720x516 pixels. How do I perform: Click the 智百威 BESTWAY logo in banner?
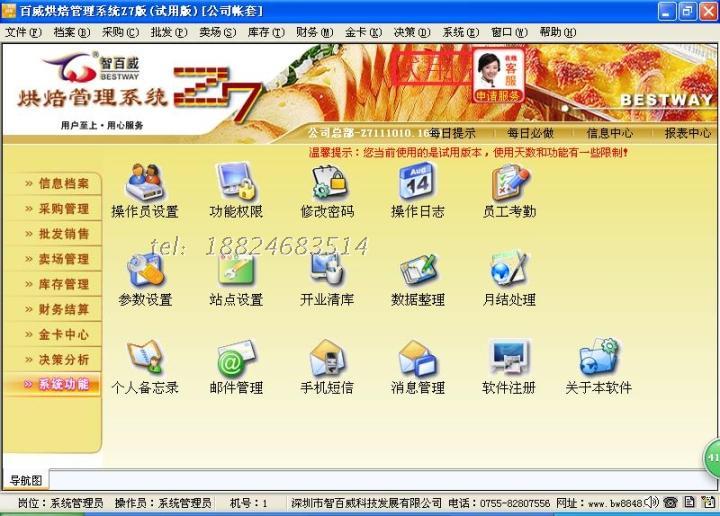pyautogui.click(x=92, y=67)
